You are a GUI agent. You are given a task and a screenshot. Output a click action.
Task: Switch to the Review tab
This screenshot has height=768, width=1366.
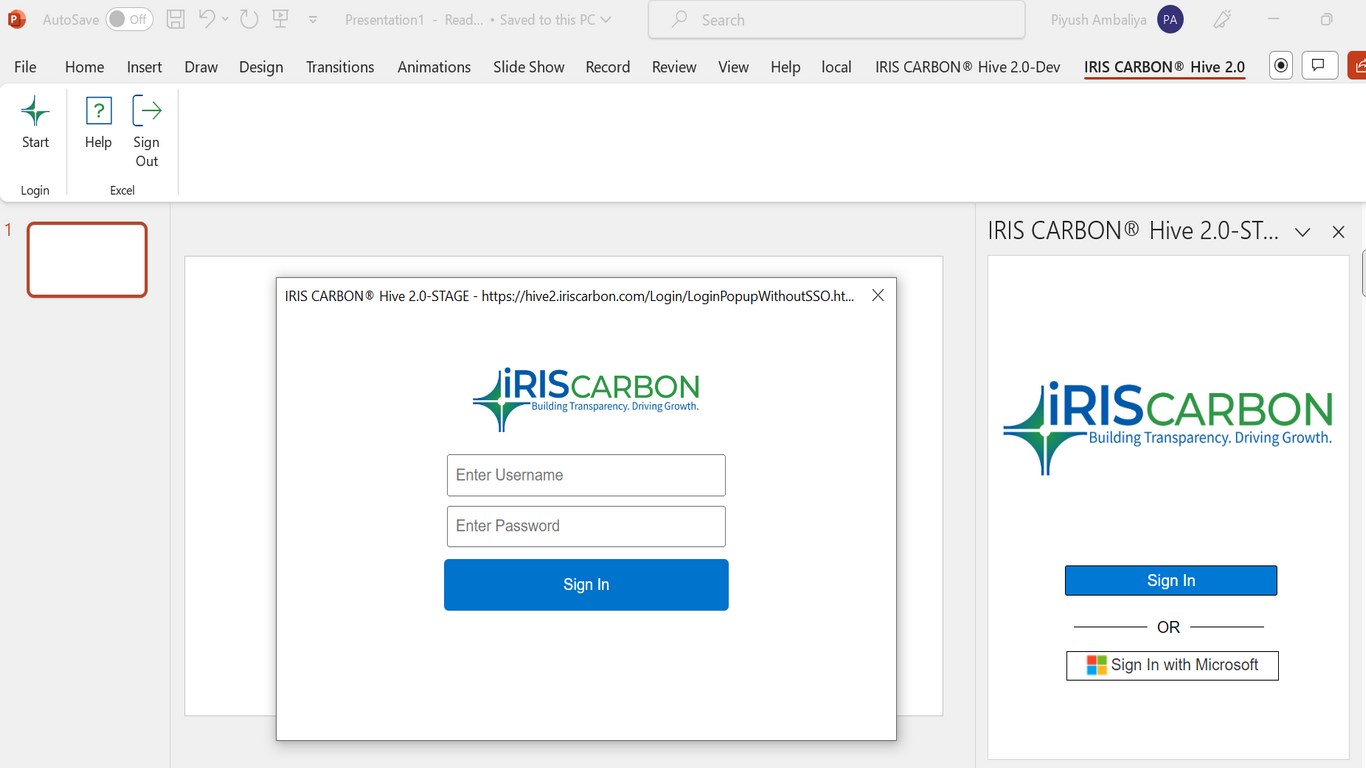point(674,67)
